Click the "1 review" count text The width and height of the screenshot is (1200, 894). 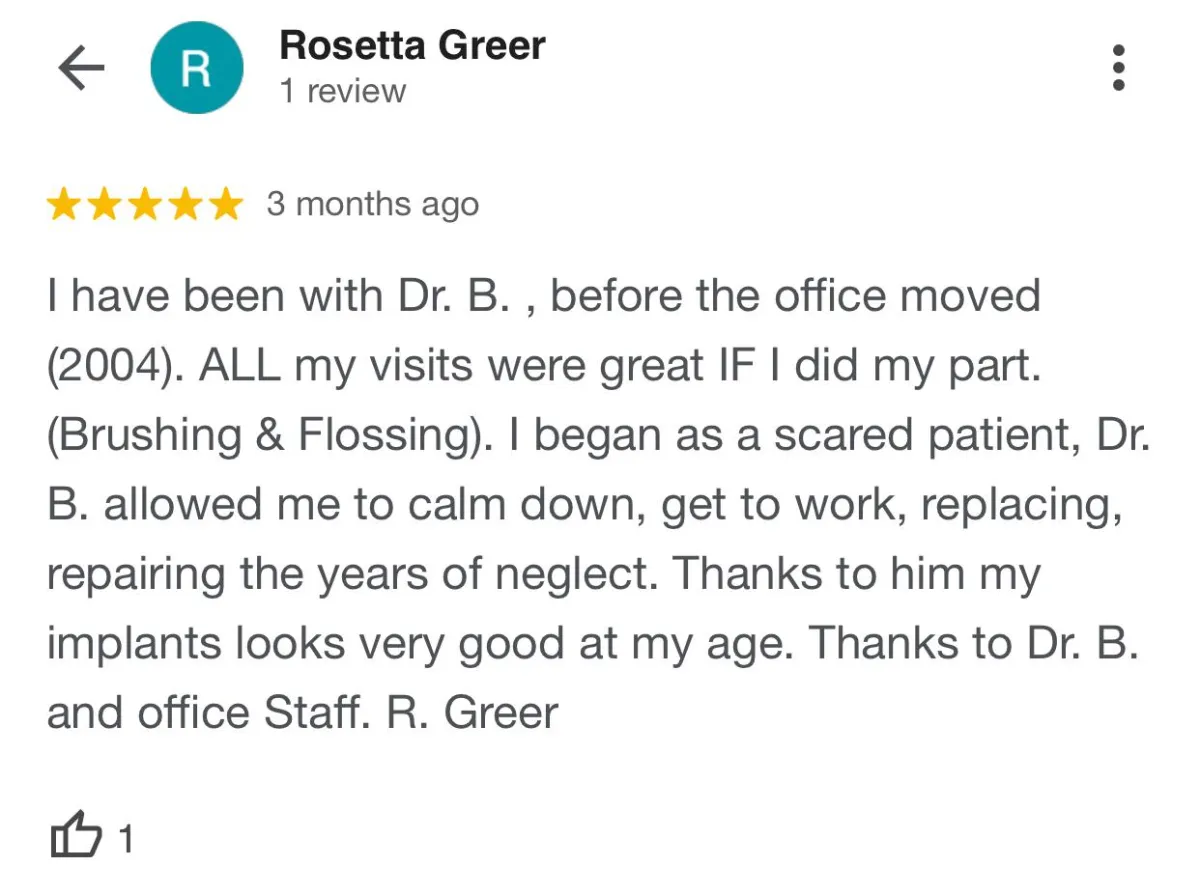click(x=343, y=91)
